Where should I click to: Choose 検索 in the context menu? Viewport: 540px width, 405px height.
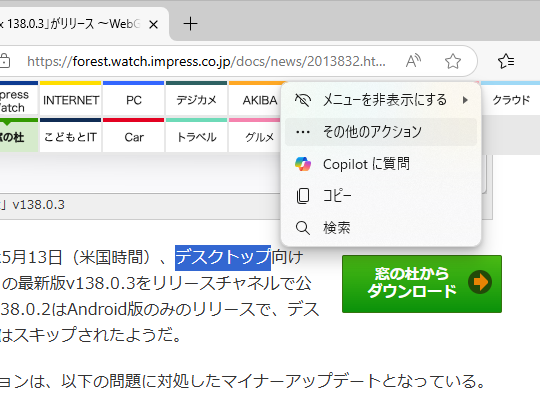(381, 228)
